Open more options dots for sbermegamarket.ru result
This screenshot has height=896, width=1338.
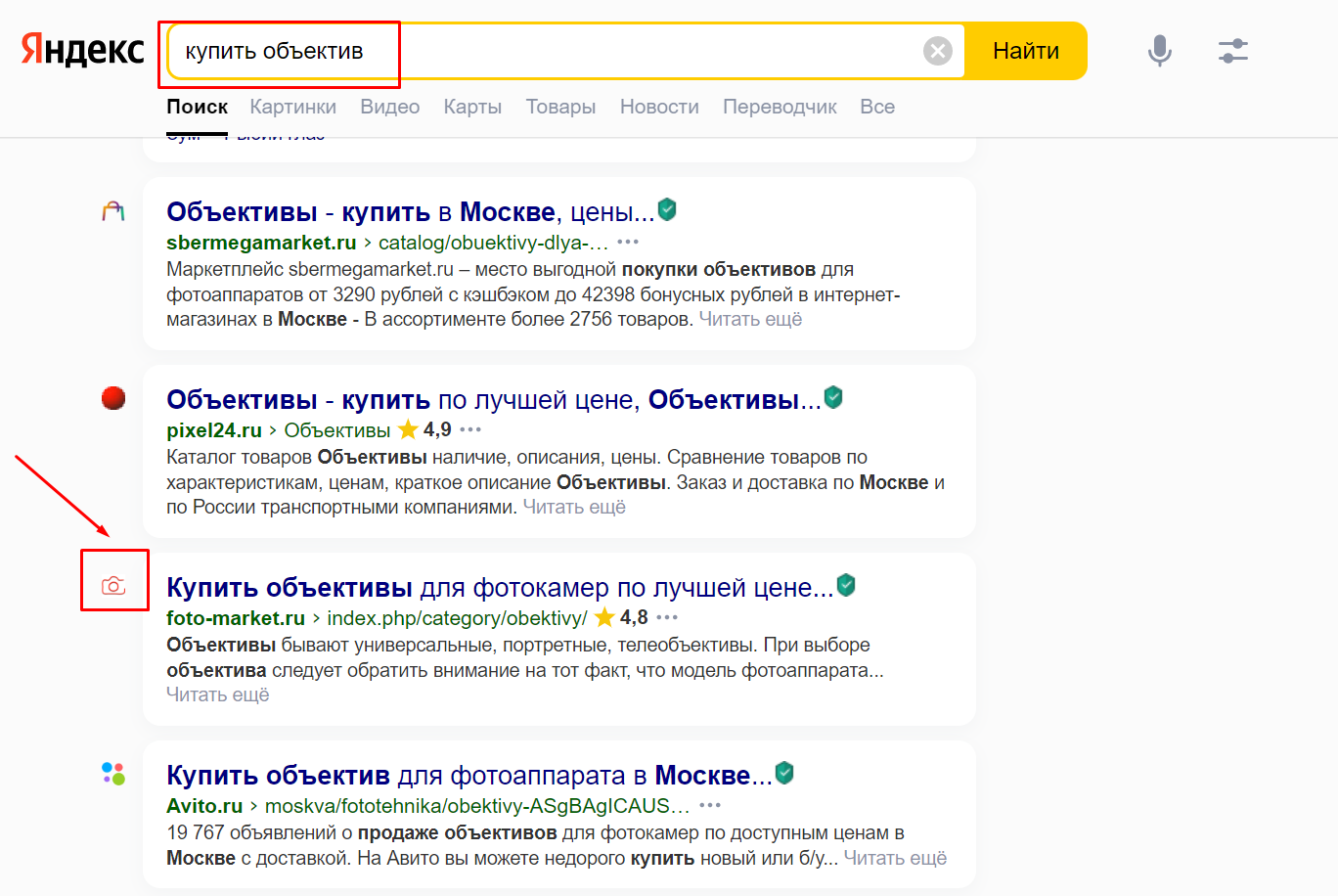[x=628, y=242]
